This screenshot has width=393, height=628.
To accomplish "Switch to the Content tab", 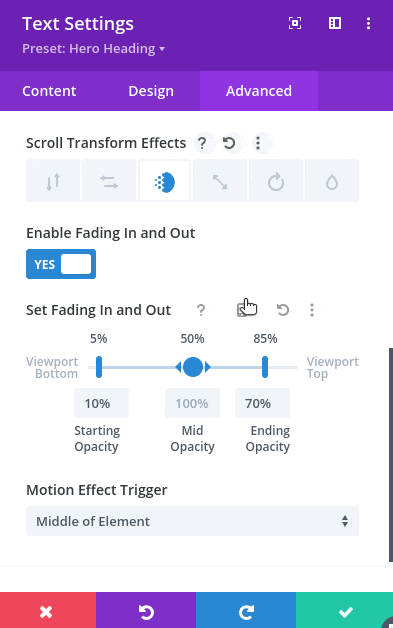I will click(x=49, y=91).
